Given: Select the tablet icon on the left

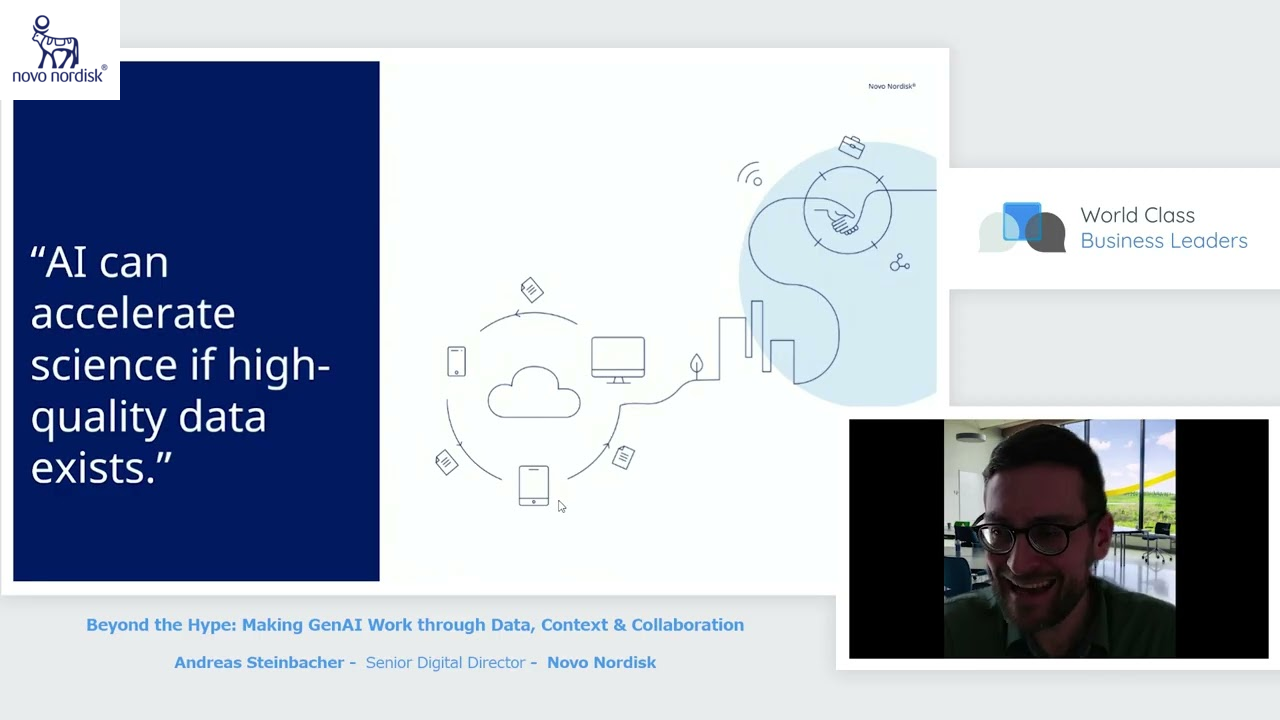Looking at the screenshot, I should (x=456, y=362).
